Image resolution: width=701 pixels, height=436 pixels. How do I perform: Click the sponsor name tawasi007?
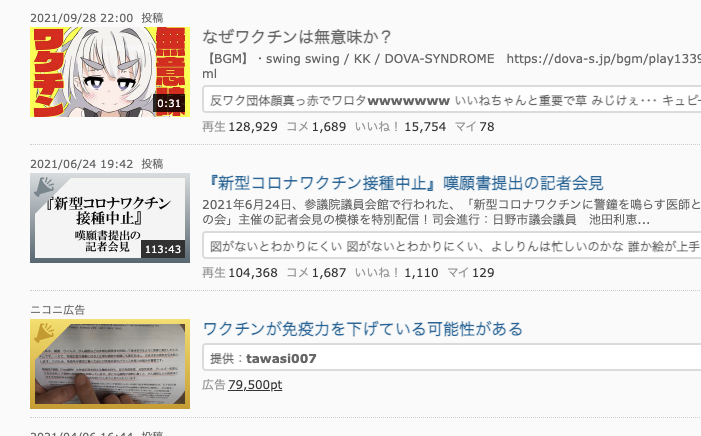point(281,359)
